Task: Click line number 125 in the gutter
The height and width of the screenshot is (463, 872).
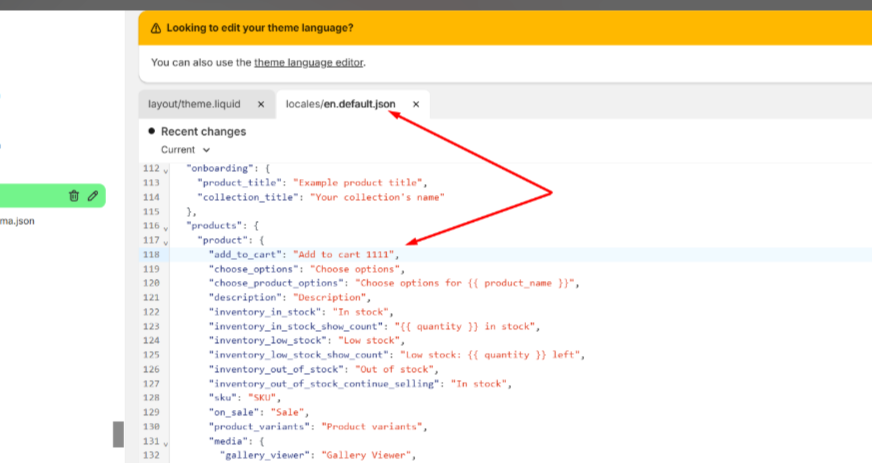Action: click(x=151, y=355)
